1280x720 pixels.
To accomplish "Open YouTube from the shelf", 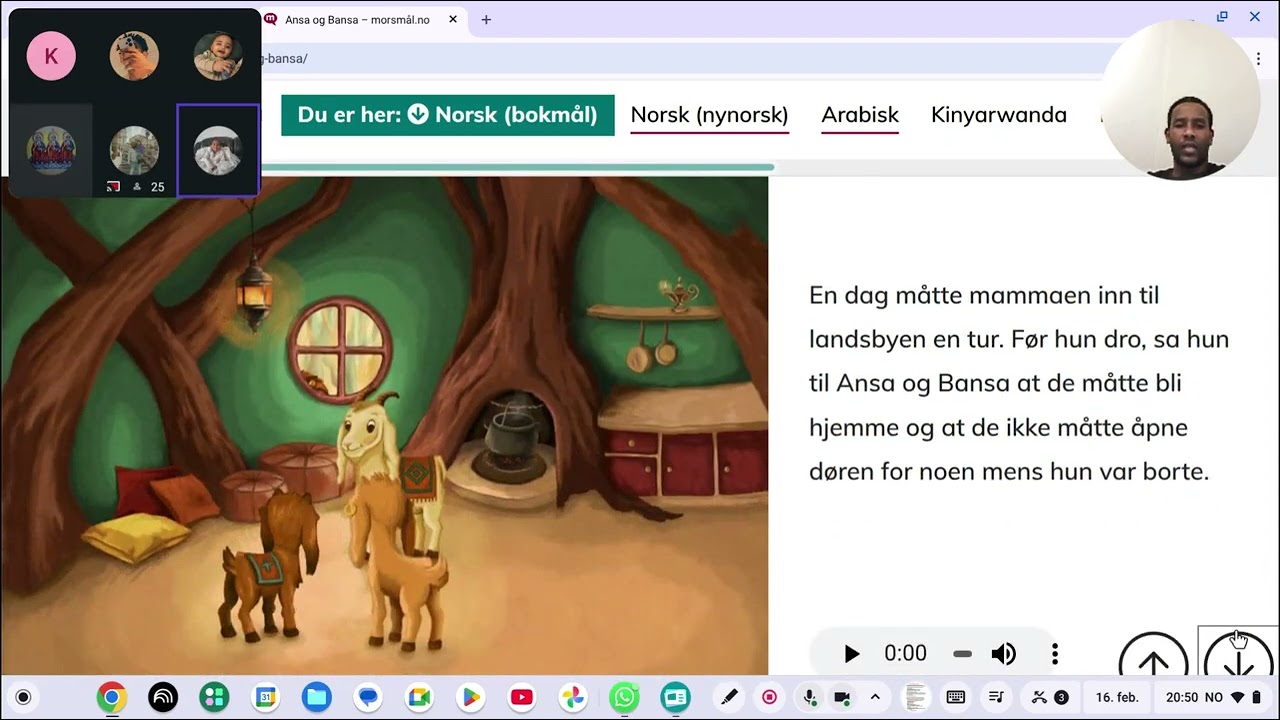I will [x=521, y=697].
